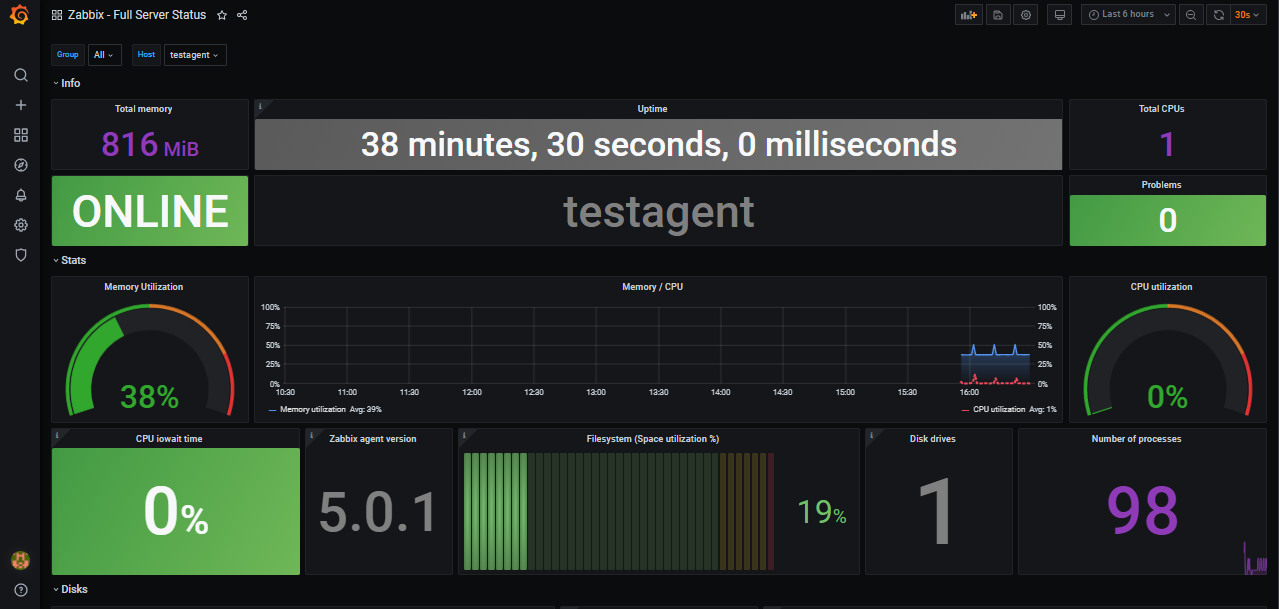This screenshot has height=609, width=1279.
Task: Open the Last 6 hours time picker
Action: (x=1127, y=14)
